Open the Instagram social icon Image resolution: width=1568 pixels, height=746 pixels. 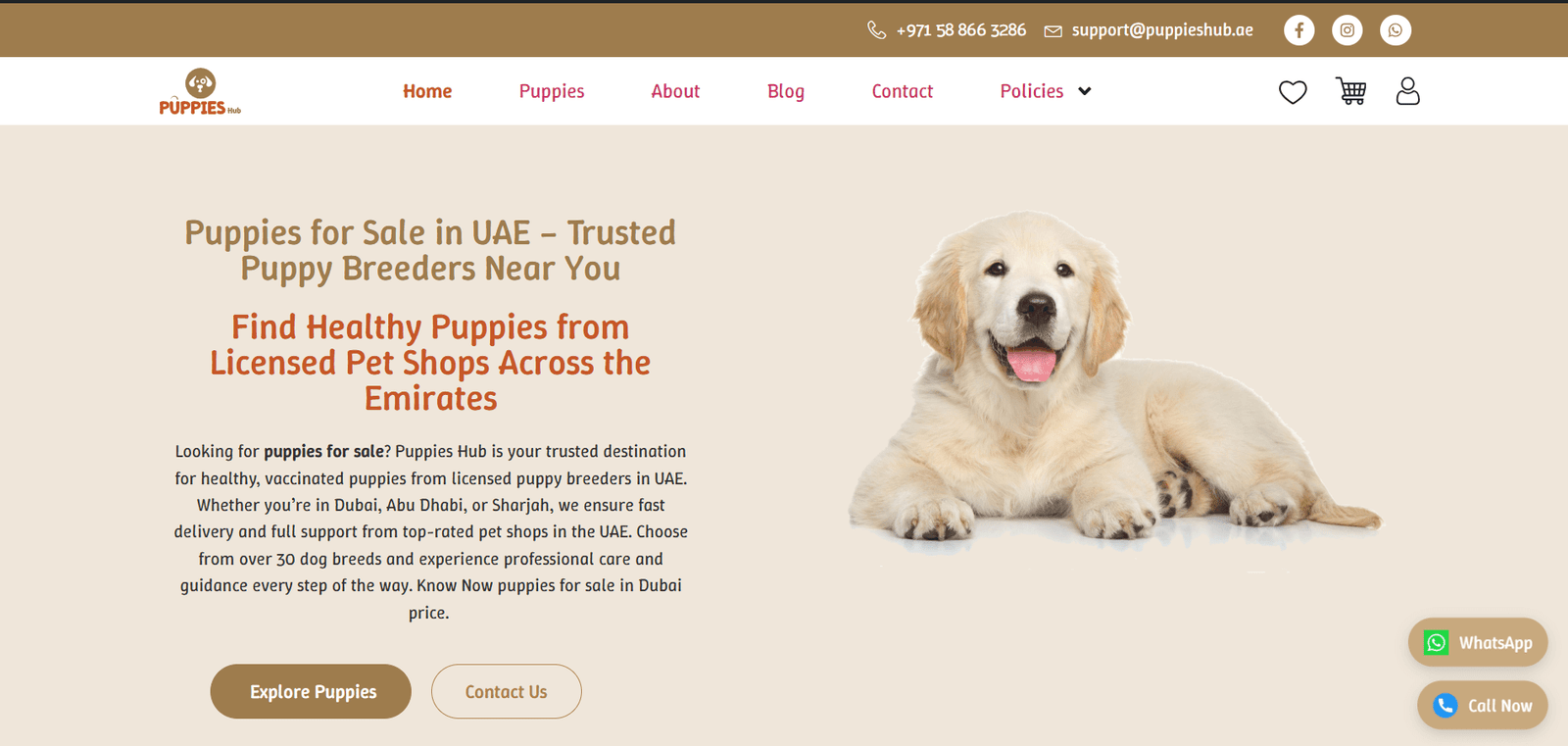click(1347, 30)
